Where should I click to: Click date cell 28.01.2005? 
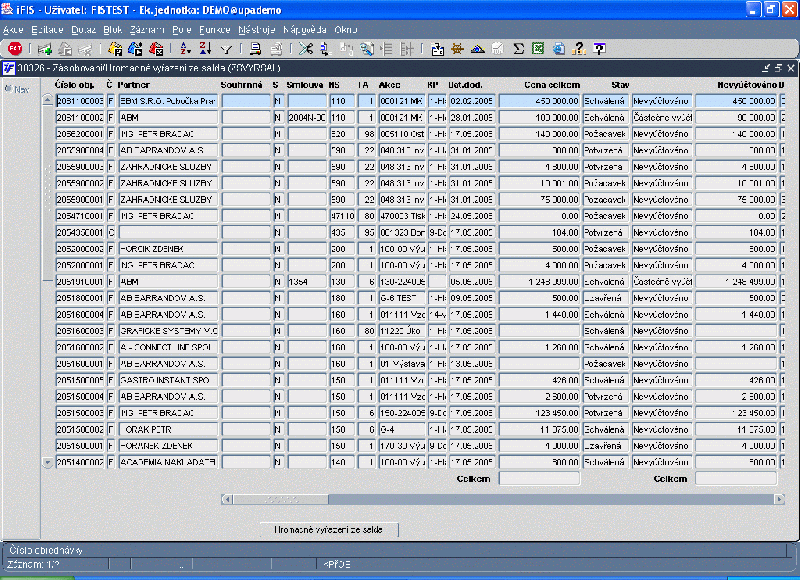pyautogui.click(x=471, y=117)
